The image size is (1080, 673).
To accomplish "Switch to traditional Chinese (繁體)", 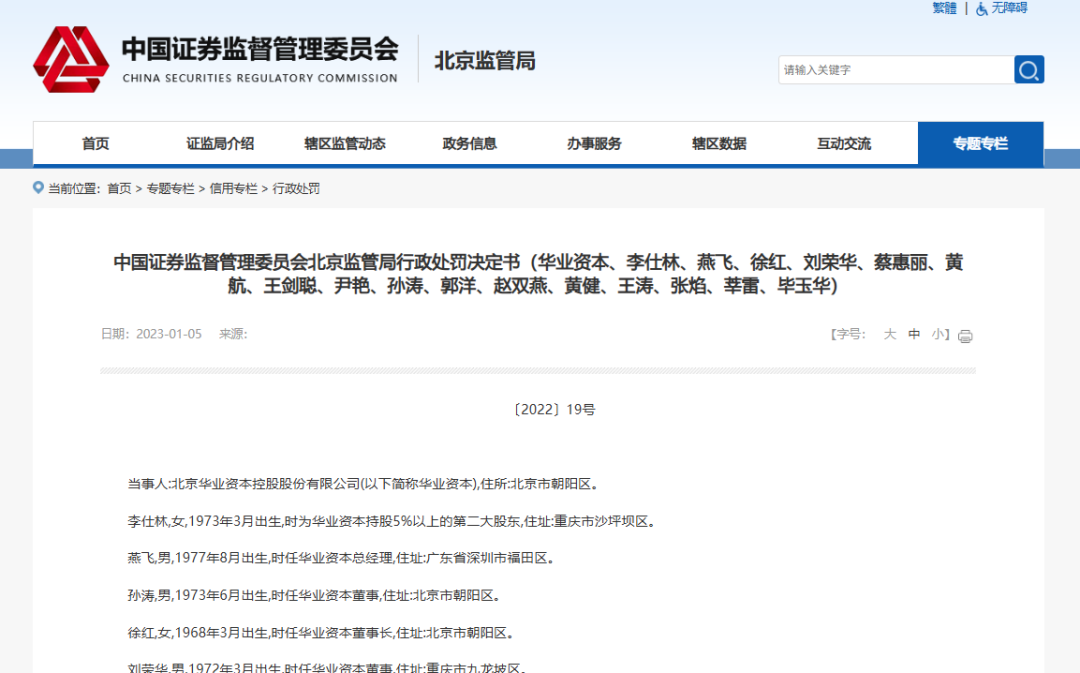I will click(944, 8).
